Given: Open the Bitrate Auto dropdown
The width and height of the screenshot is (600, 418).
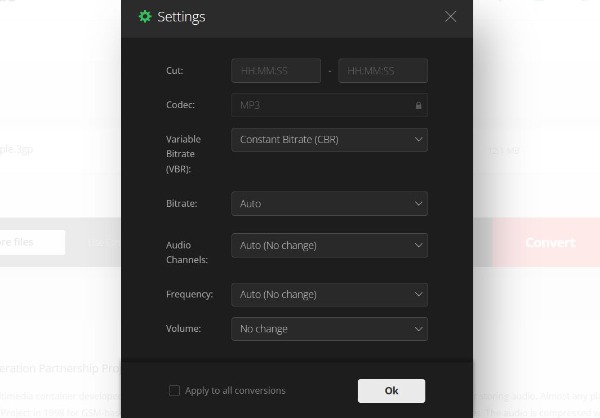Looking at the screenshot, I should (x=329, y=204).
